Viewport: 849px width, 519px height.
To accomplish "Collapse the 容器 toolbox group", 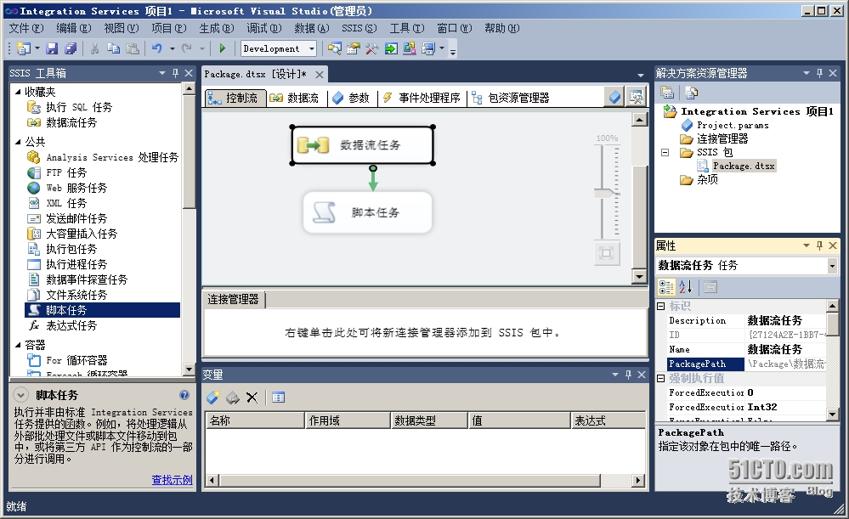I will pyautogui.click(x=18, y=345).
